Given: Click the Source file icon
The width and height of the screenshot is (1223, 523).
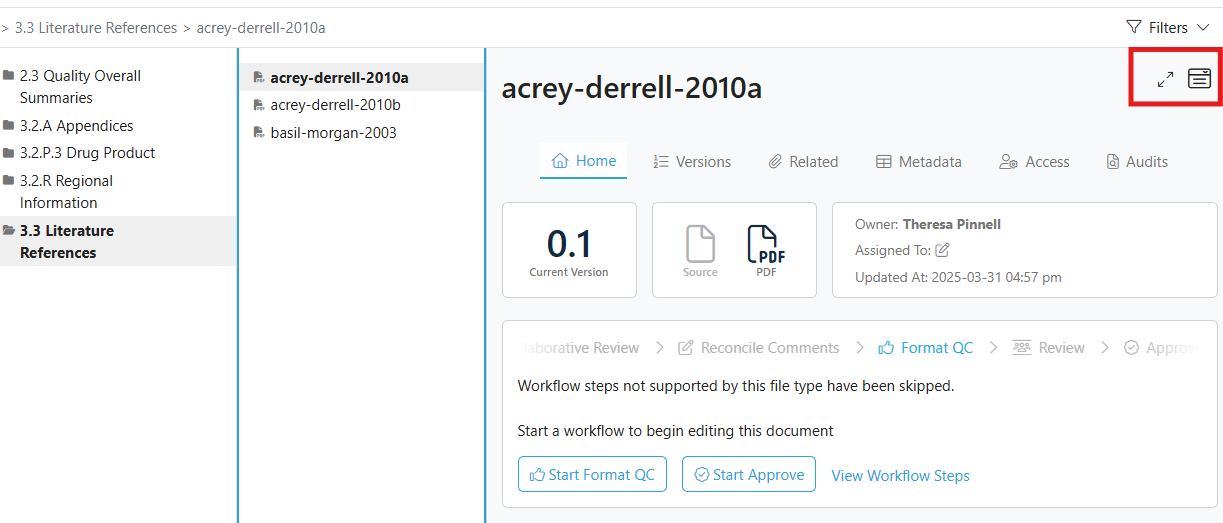Looking at the screenshot, I should click(x=700, y=248).
